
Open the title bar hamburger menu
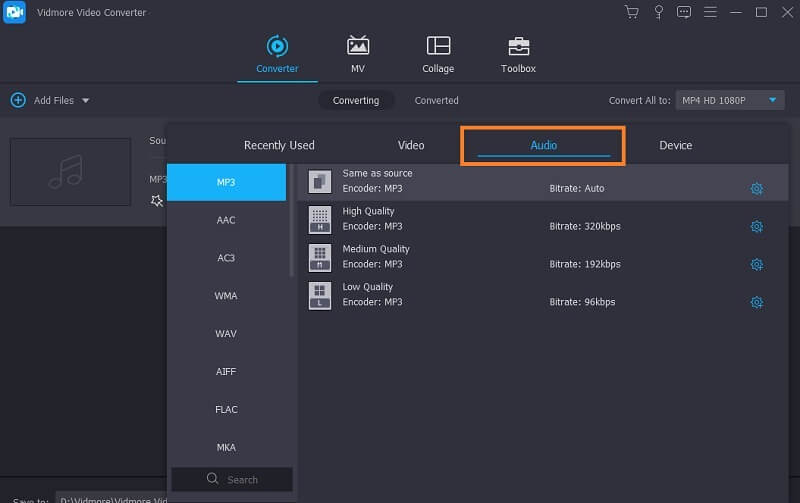pyautogui.click(x=711, y=12)
